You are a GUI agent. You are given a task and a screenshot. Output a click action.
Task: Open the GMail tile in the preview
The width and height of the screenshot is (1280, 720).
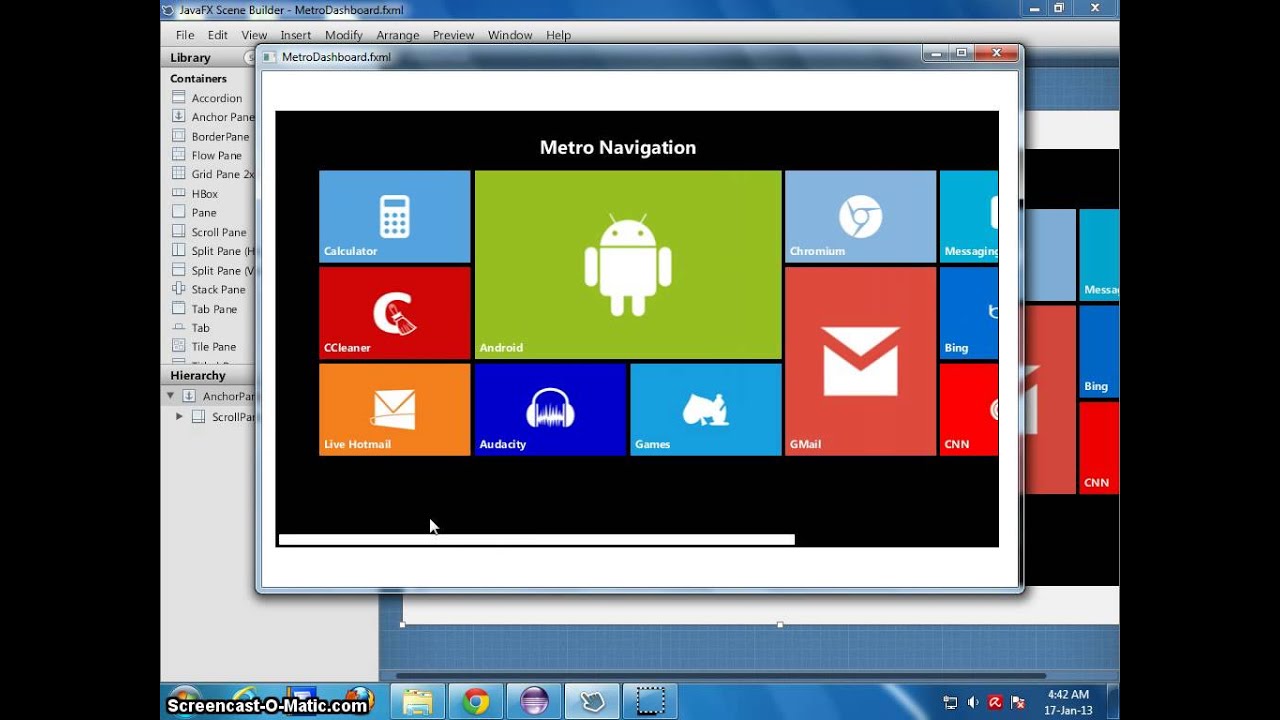[x=860, y=361]
